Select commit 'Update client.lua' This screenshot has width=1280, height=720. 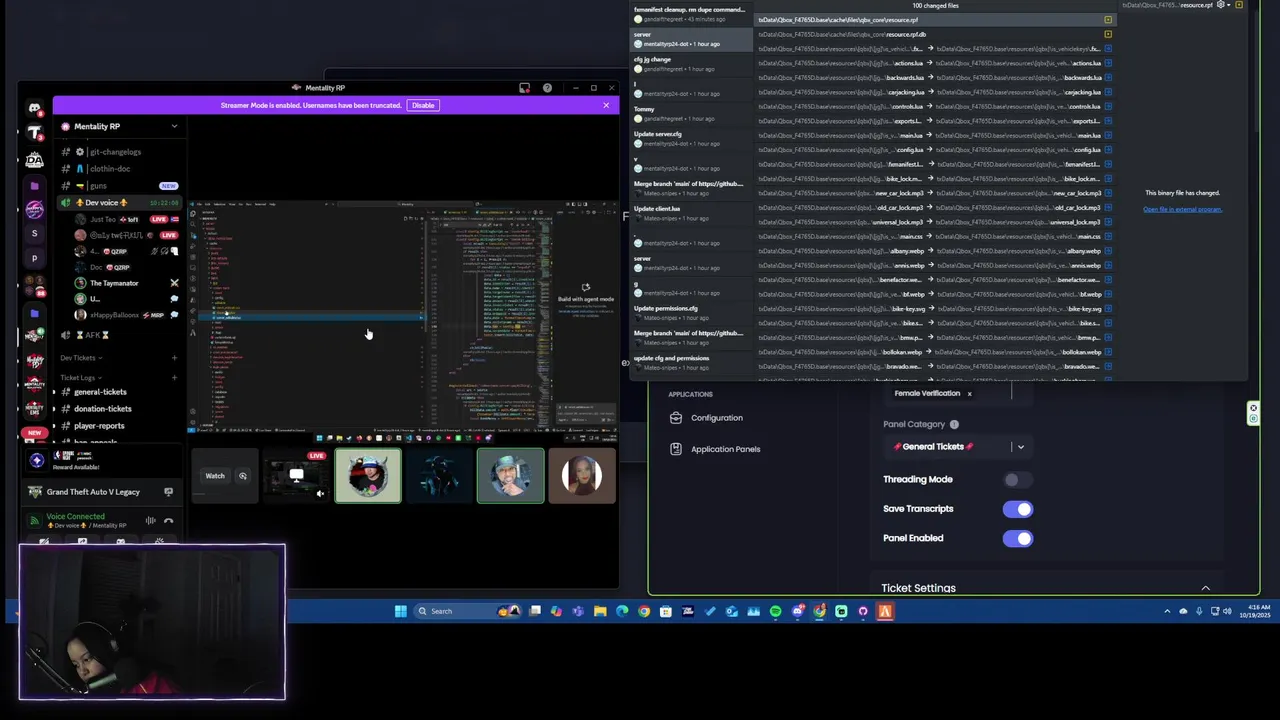[690, 213]
